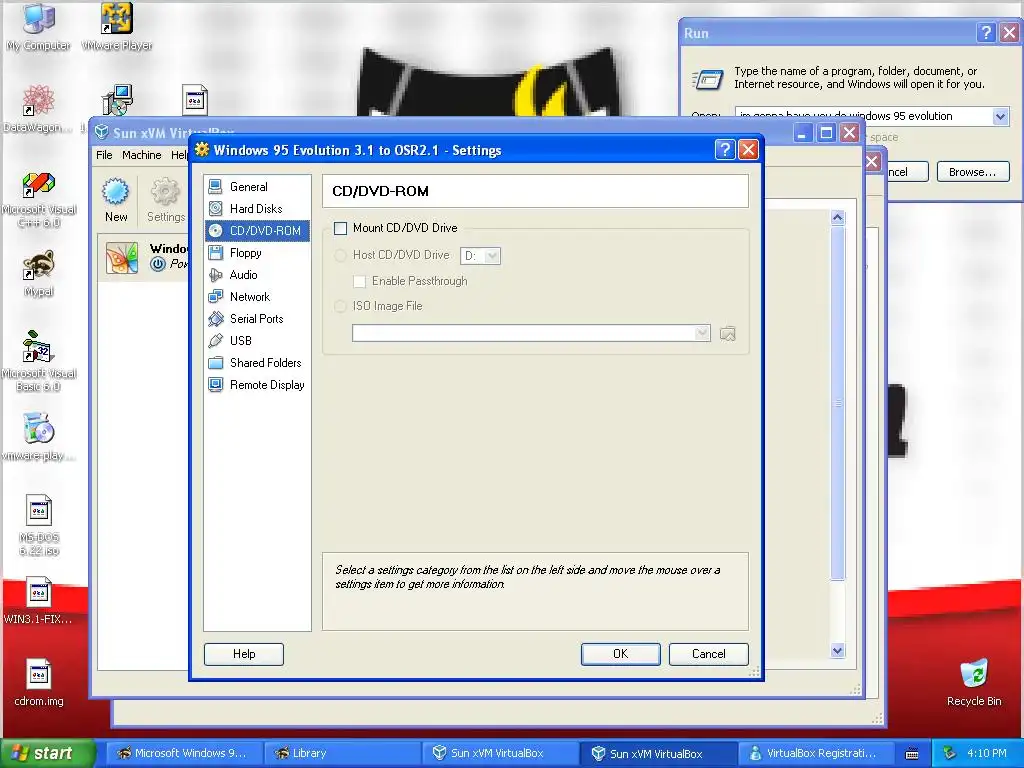Click the Shared Folders folder icon
Viewport: 1024px width, 768px height.
(x=216, y=363)
